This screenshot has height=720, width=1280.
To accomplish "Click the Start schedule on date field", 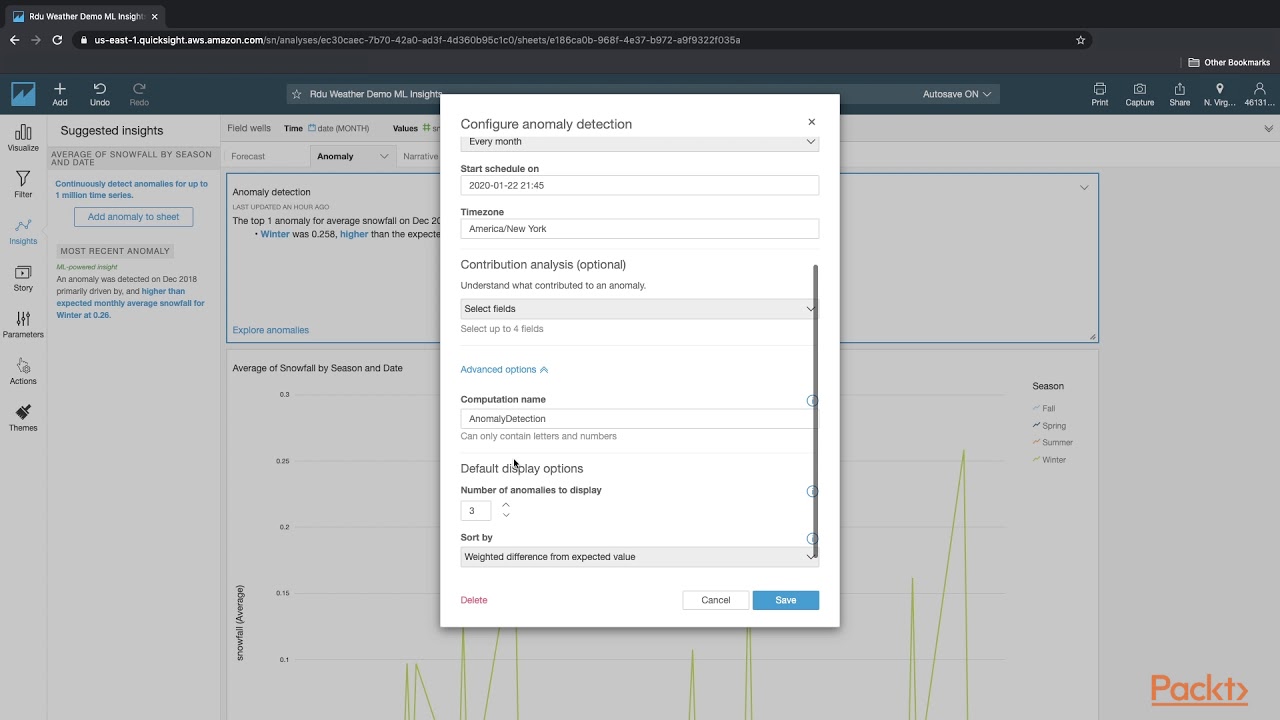I will pyautogui.click(x=640, y=185).
